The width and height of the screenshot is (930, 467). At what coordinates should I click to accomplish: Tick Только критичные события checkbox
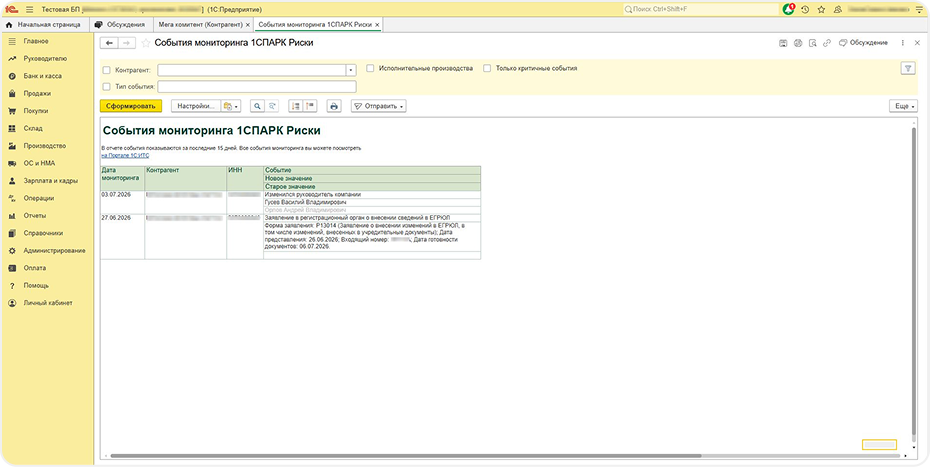coord(487,68)
